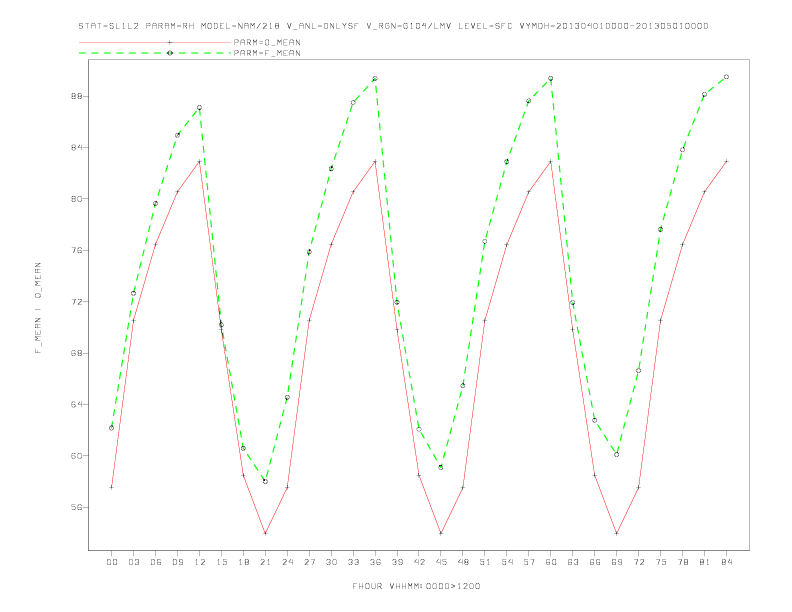Select the red O_MEAN plus marker at hour 45
Screen dimensions: 792x612
441,533
